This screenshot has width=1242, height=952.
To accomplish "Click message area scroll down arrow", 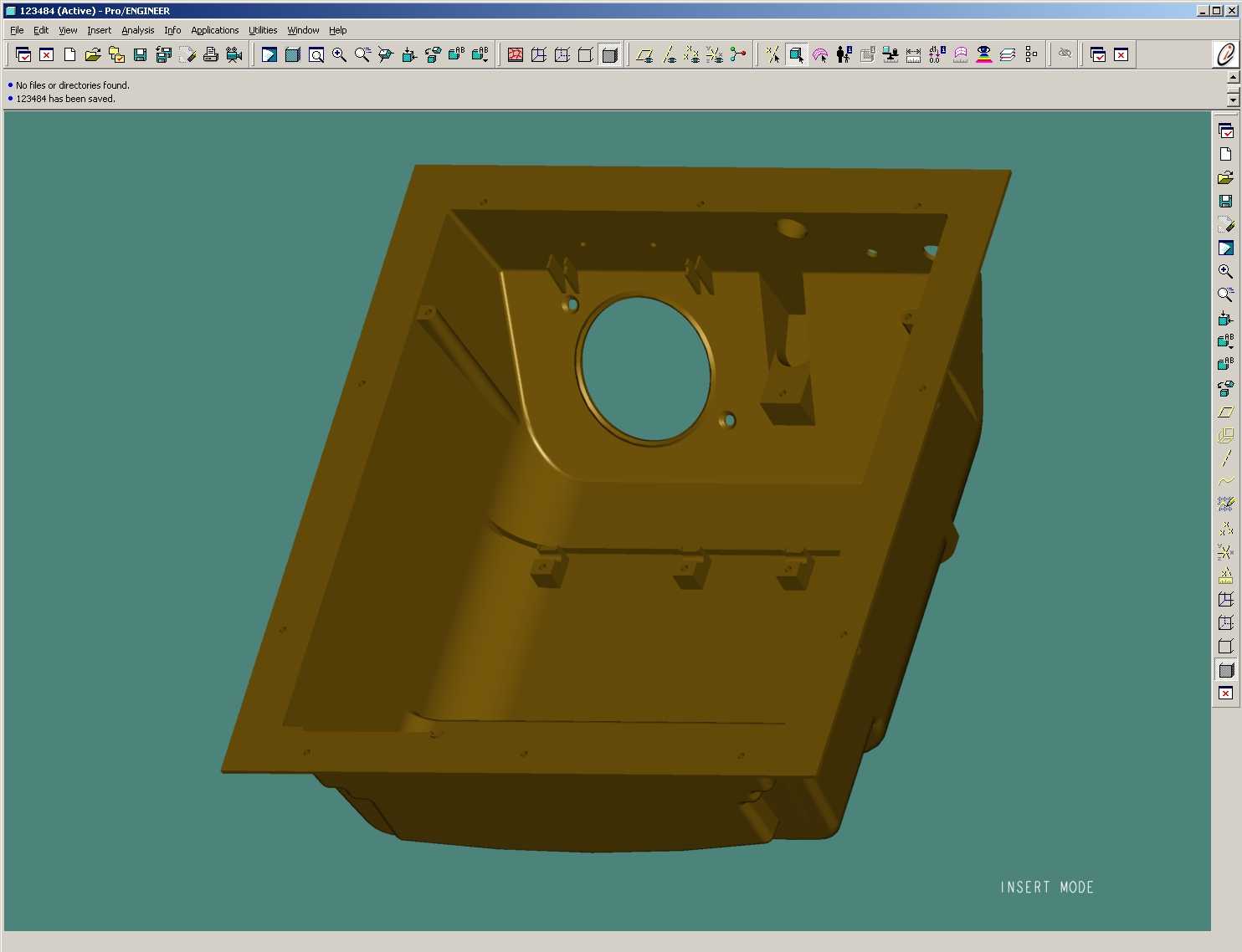I will [1233, 100].
